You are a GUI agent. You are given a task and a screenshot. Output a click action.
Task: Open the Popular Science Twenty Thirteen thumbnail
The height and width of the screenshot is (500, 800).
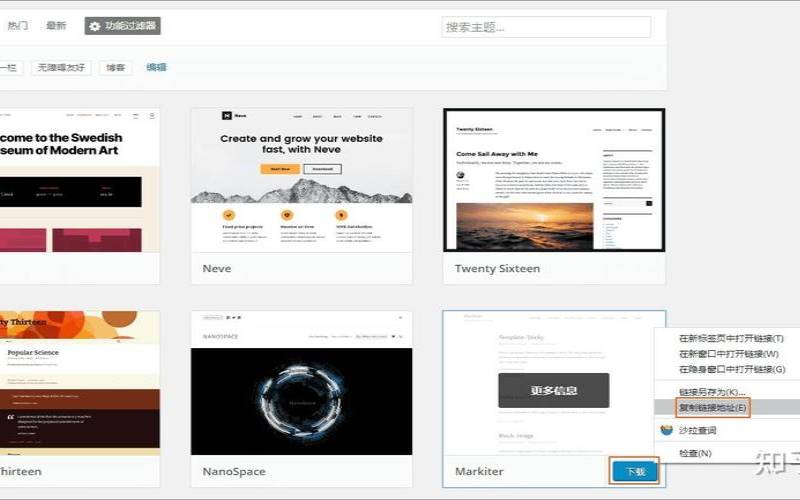(x=80, y=383)
